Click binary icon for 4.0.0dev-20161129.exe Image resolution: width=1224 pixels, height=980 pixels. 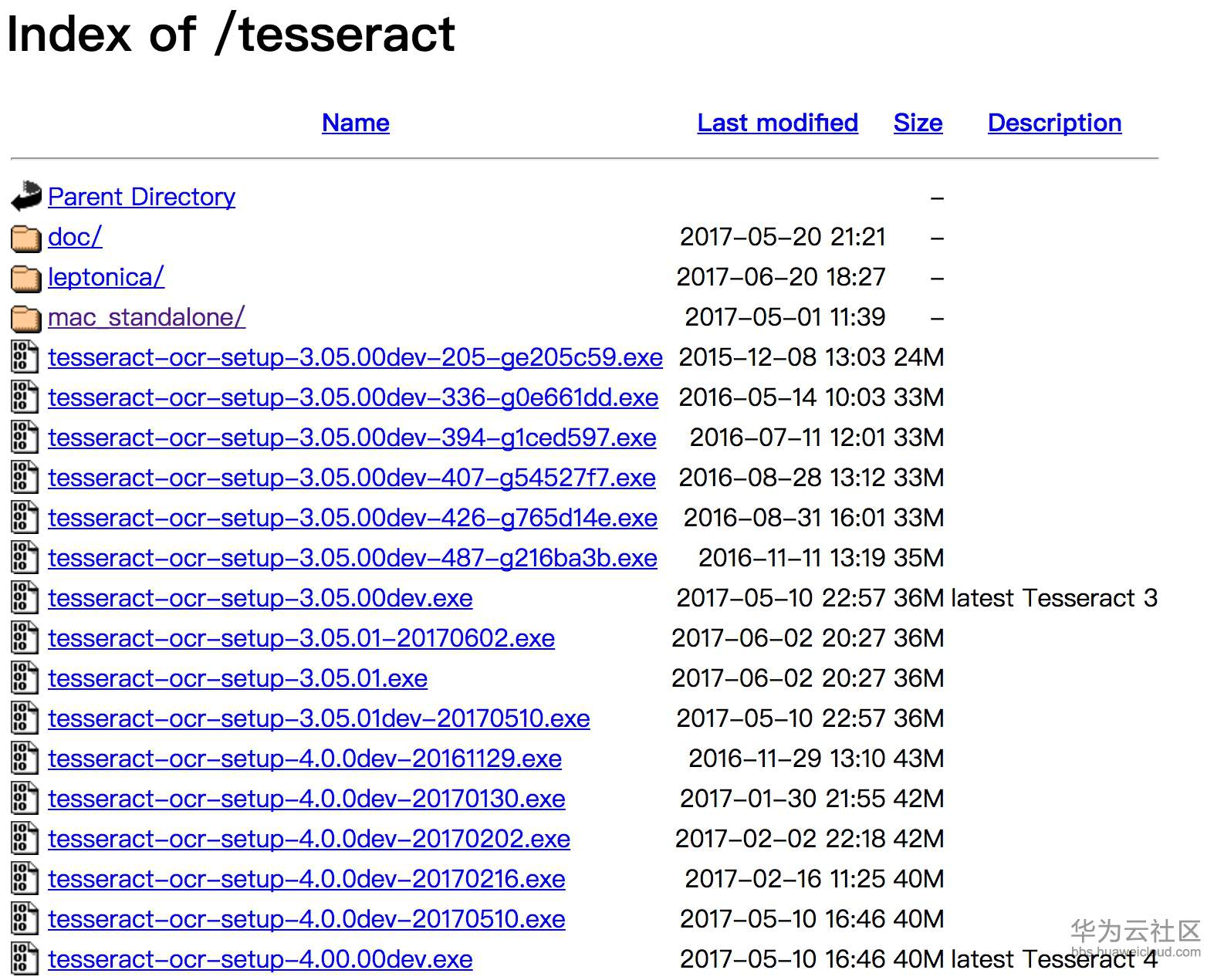25,759
